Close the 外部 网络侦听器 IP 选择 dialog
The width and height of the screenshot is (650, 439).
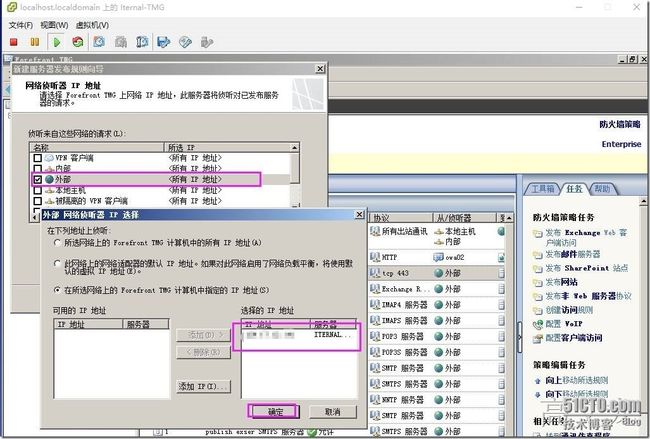click(359, 214)
